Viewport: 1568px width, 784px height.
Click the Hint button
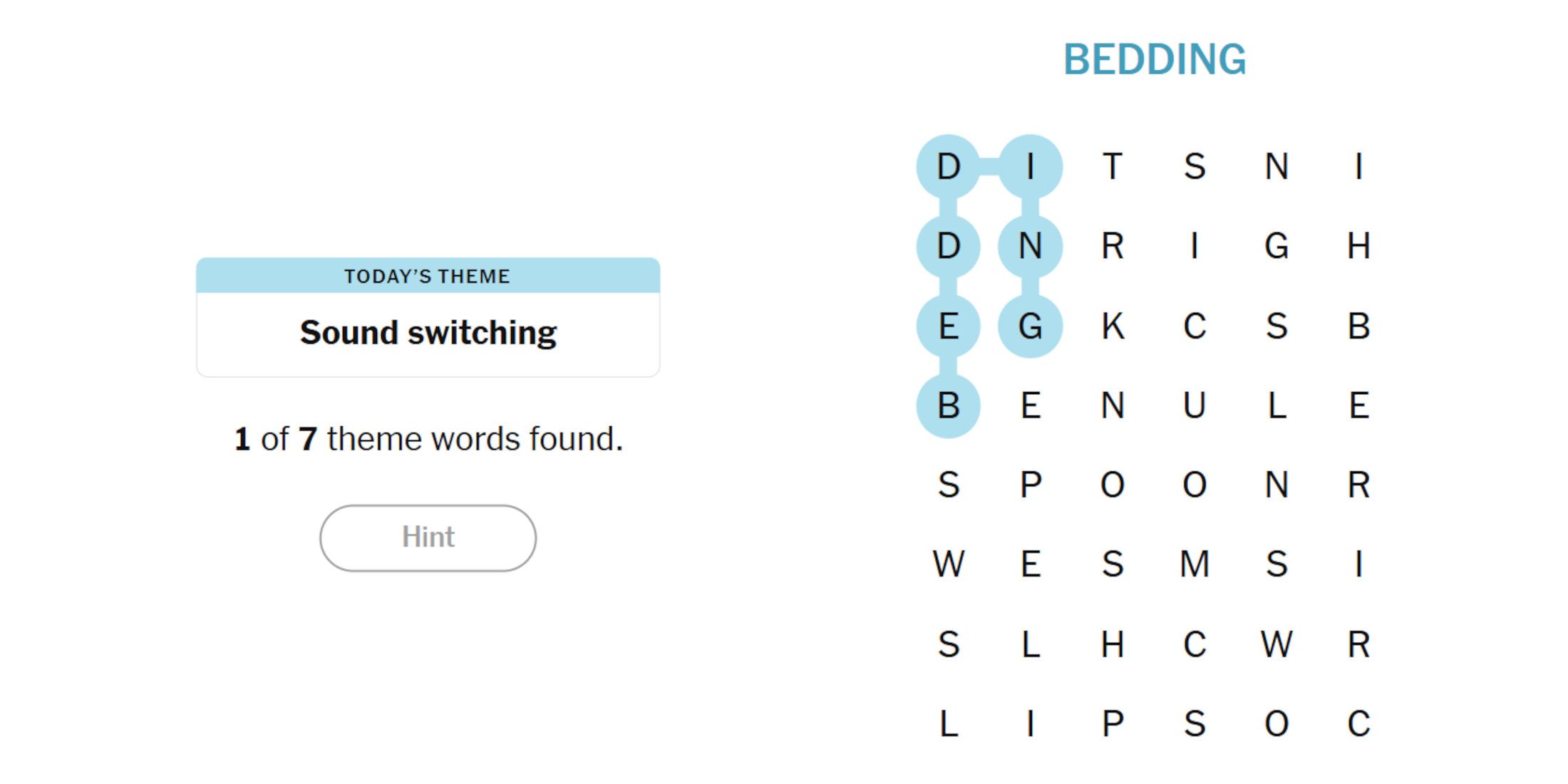point(428,538)
